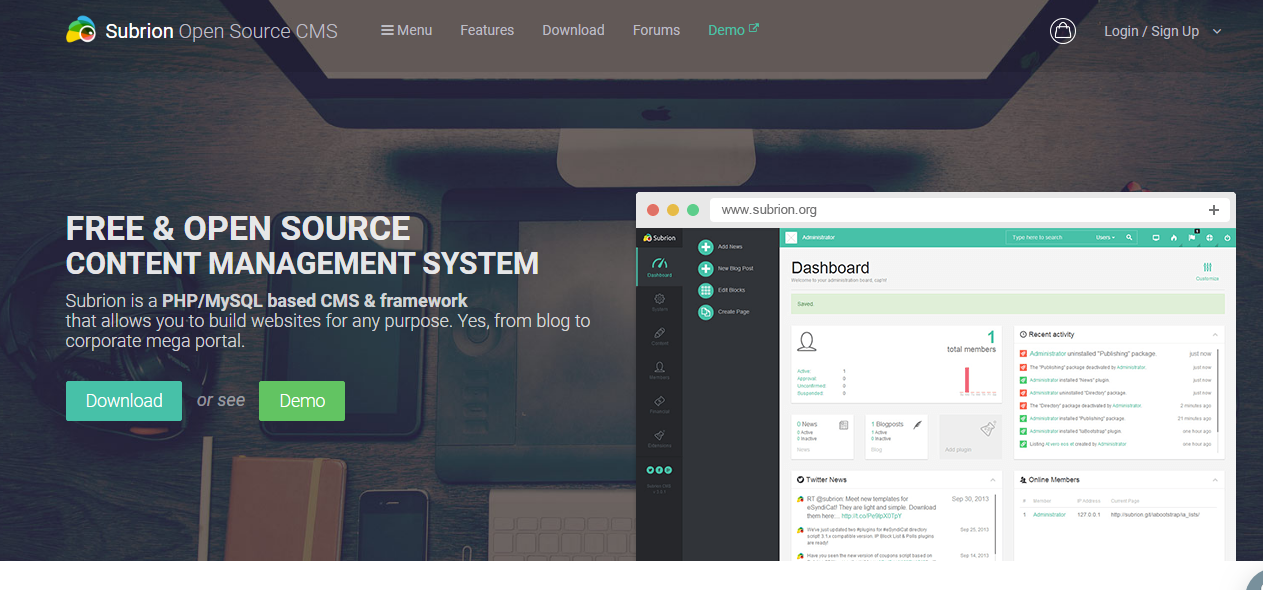Click the home icon in dashboard header

pyautogui.click(x=1174, y=238)
